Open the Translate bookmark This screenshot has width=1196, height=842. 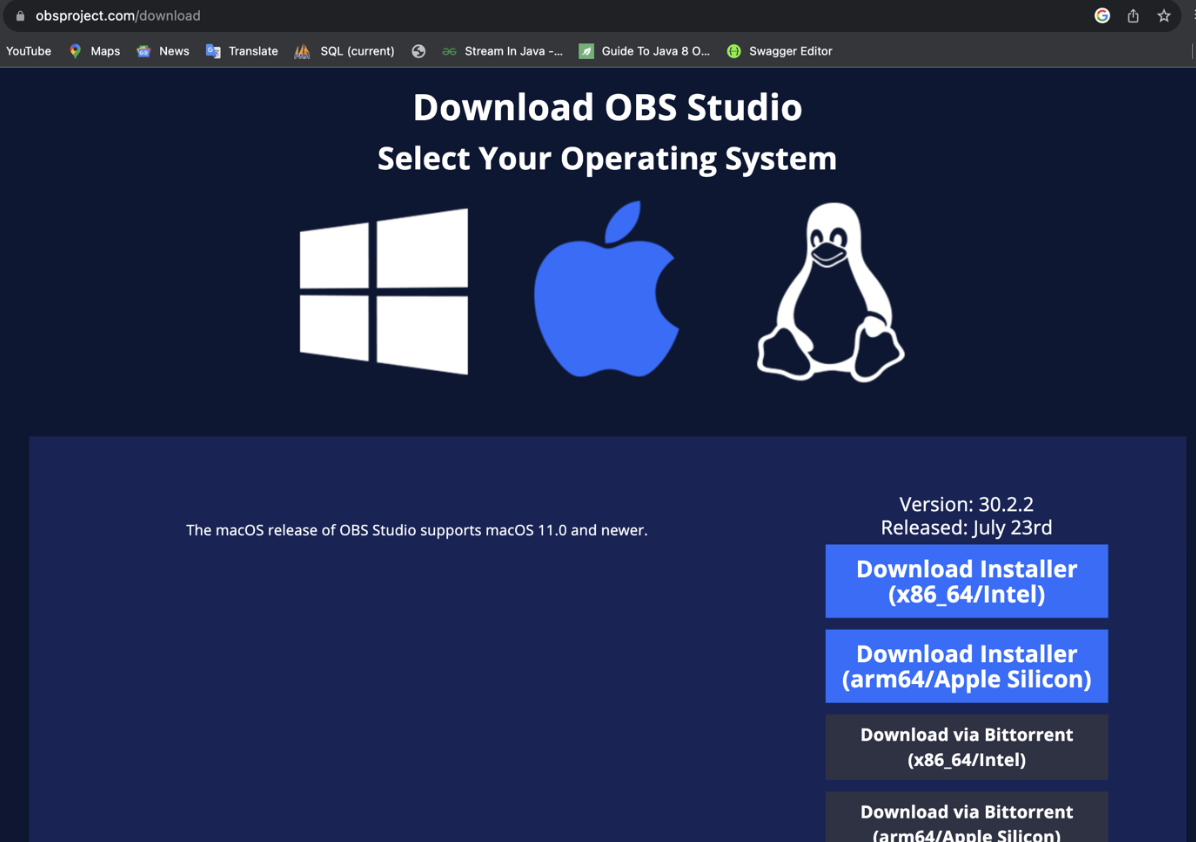[x=242, y=51]
